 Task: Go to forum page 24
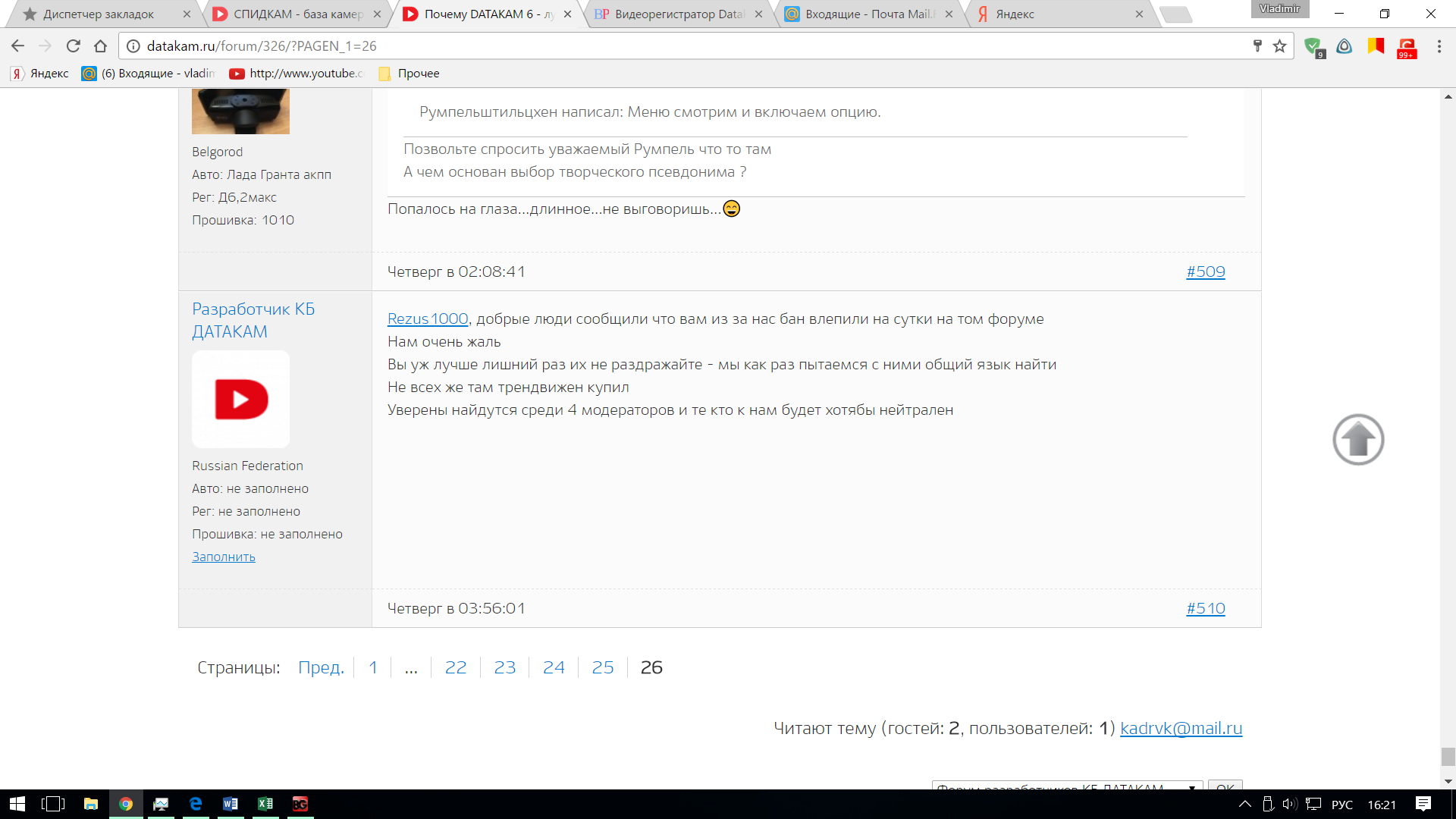click(554, 667)
